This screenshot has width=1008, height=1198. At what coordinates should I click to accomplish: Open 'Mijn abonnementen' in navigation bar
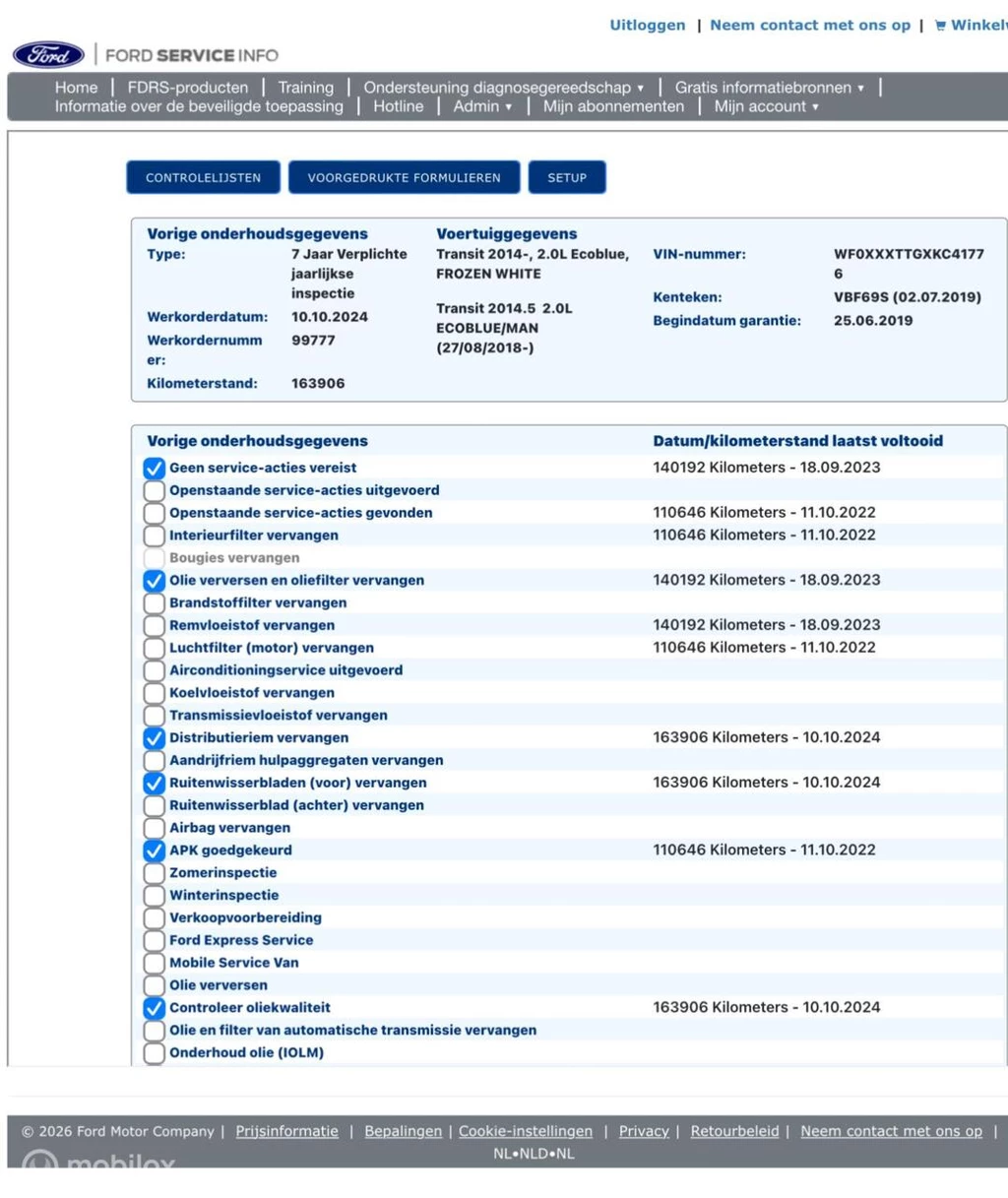click(x=613, y=106)
